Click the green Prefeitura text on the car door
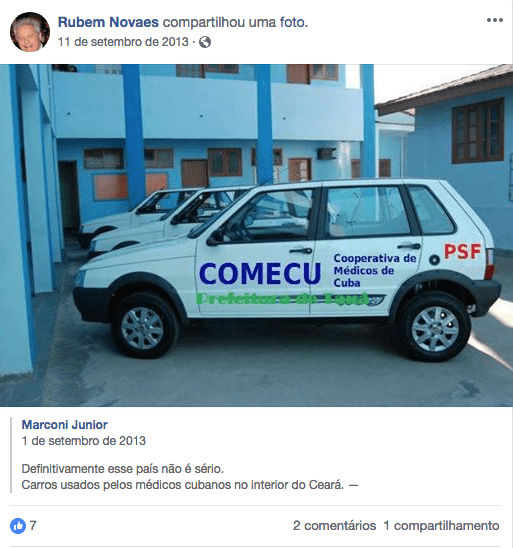The height and width of the screenshot is (548, 513). (282, 299)
